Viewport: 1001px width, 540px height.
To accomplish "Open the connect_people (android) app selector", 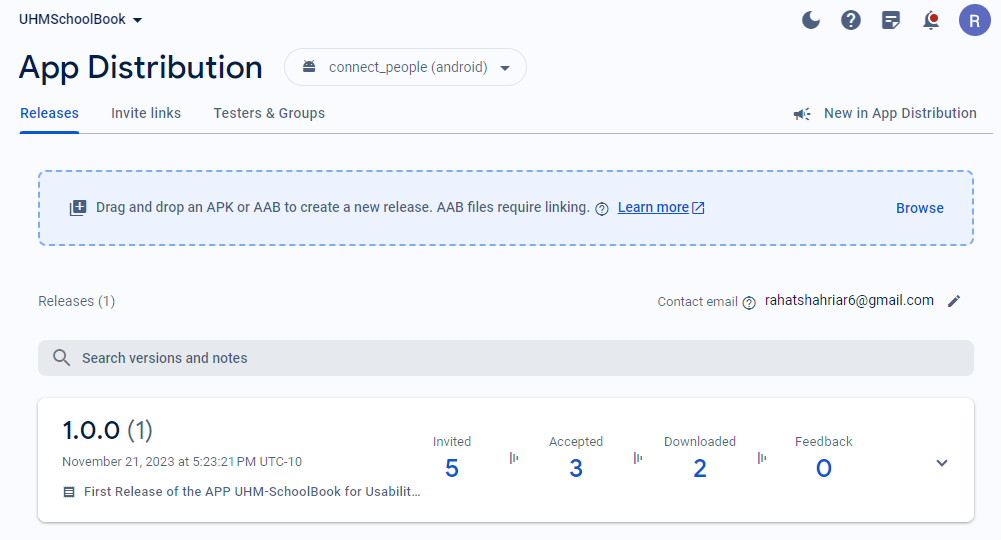I will (x=405, y=68).
